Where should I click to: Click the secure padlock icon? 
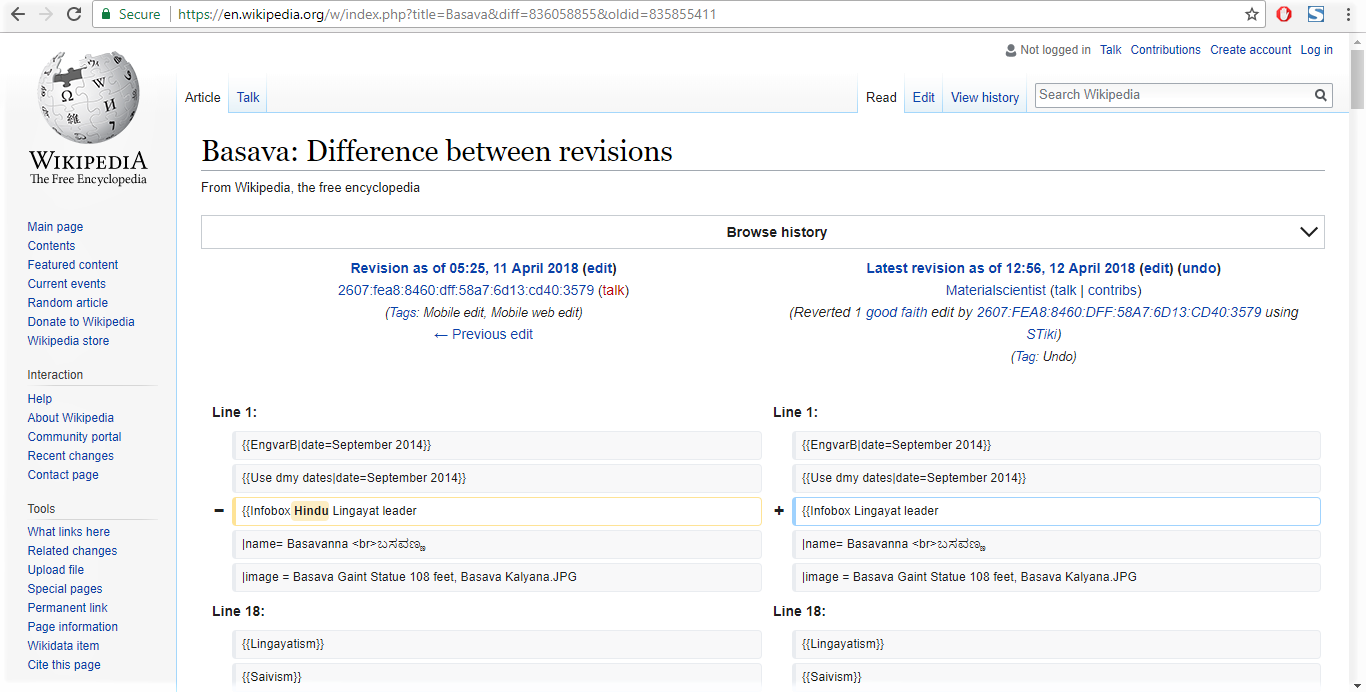coord(106,14)
